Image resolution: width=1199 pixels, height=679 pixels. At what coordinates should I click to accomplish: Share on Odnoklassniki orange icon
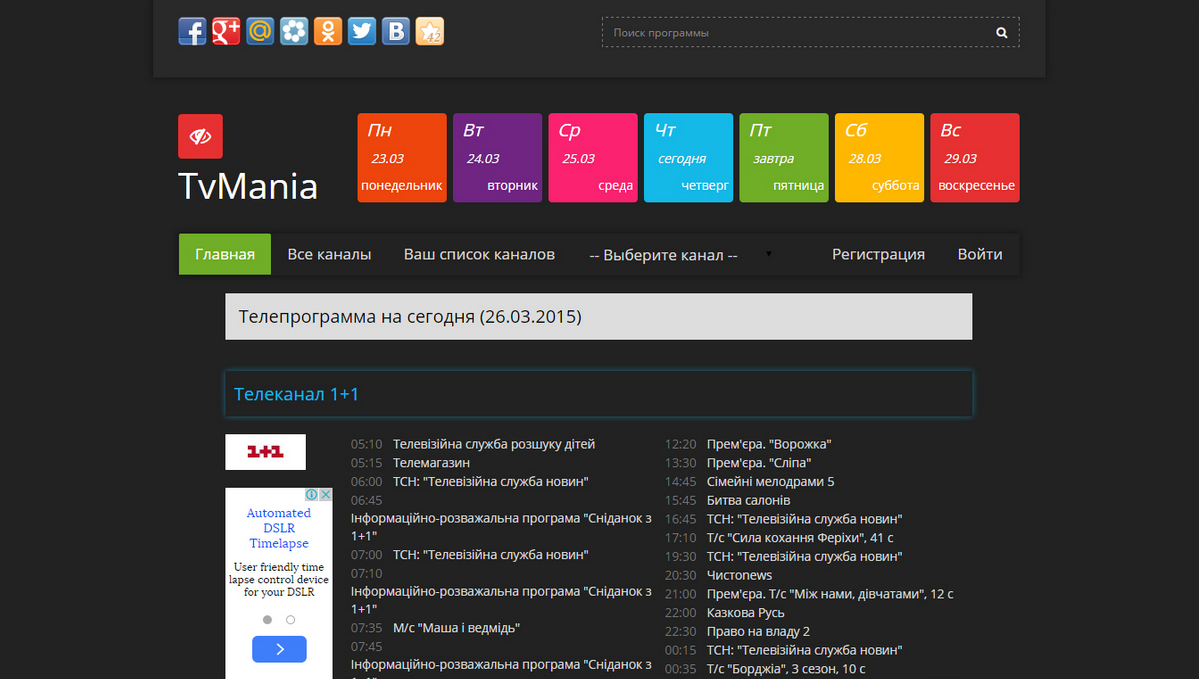(328, 31)
